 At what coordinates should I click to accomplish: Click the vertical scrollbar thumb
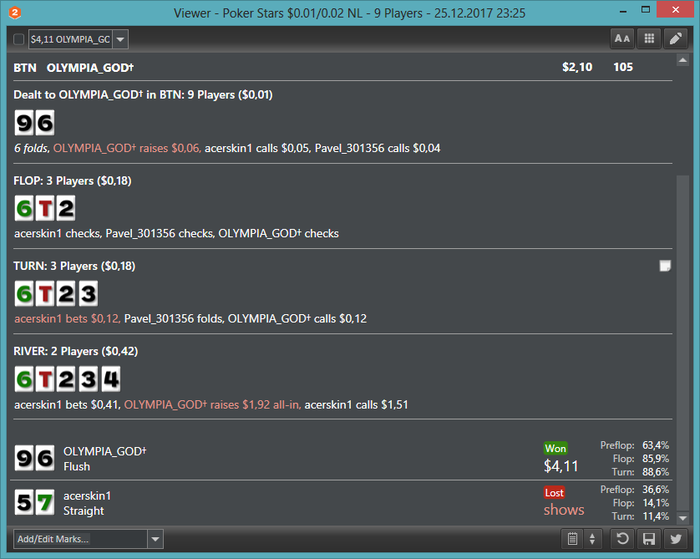tap(683, 343)
